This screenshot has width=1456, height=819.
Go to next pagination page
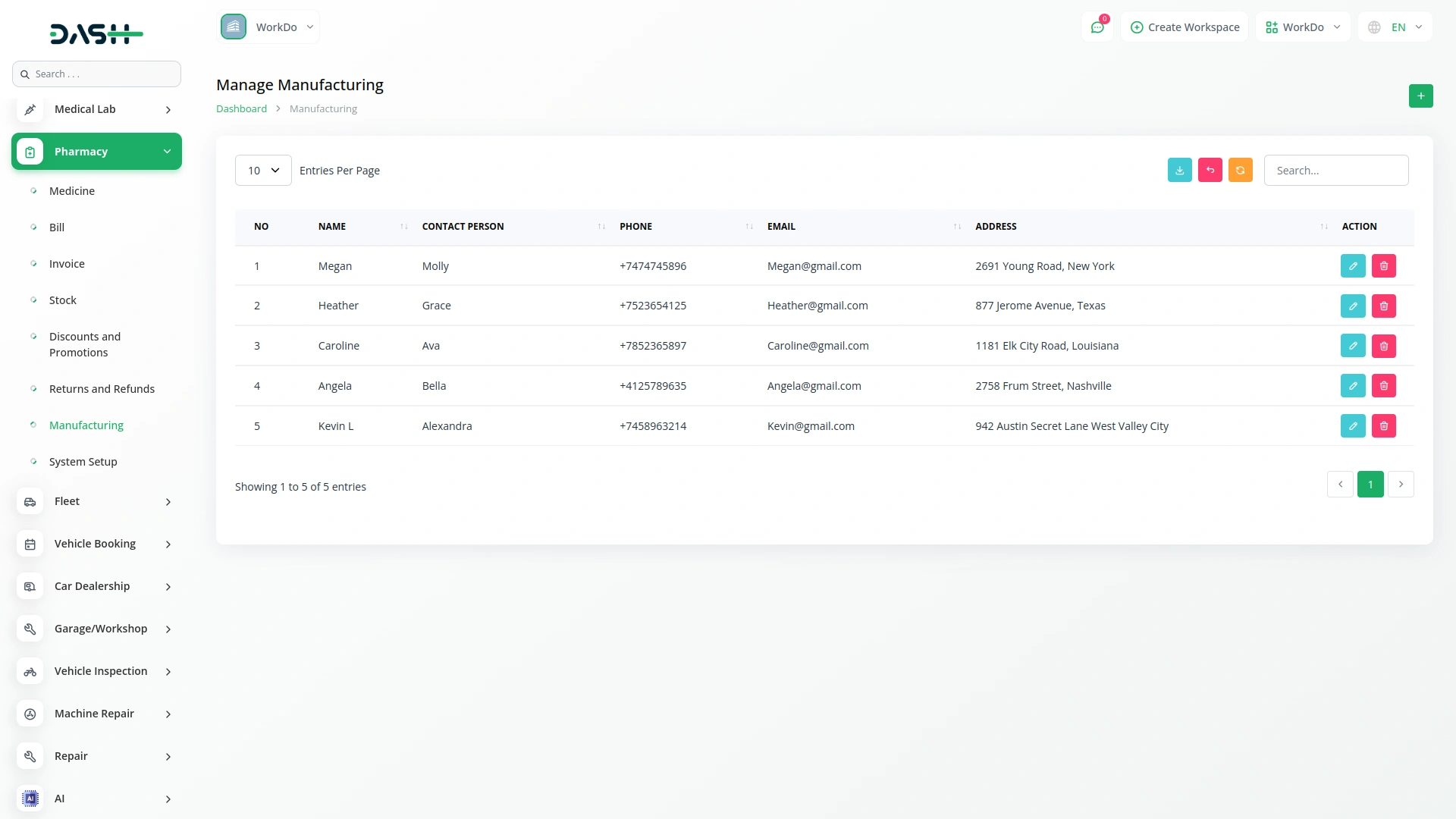coord(1401,485)
